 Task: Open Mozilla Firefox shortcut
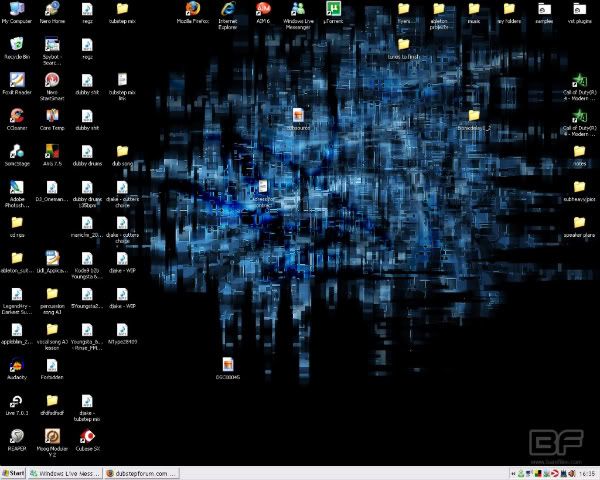[x=192, y=13]
